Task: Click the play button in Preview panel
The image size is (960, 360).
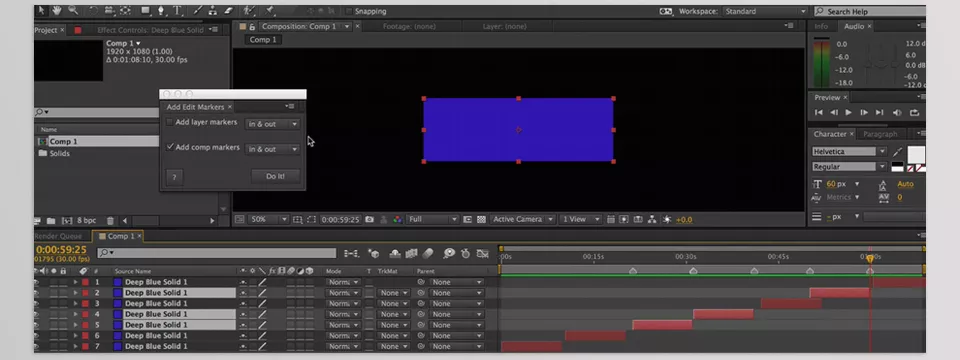Action: coord(849,113)
